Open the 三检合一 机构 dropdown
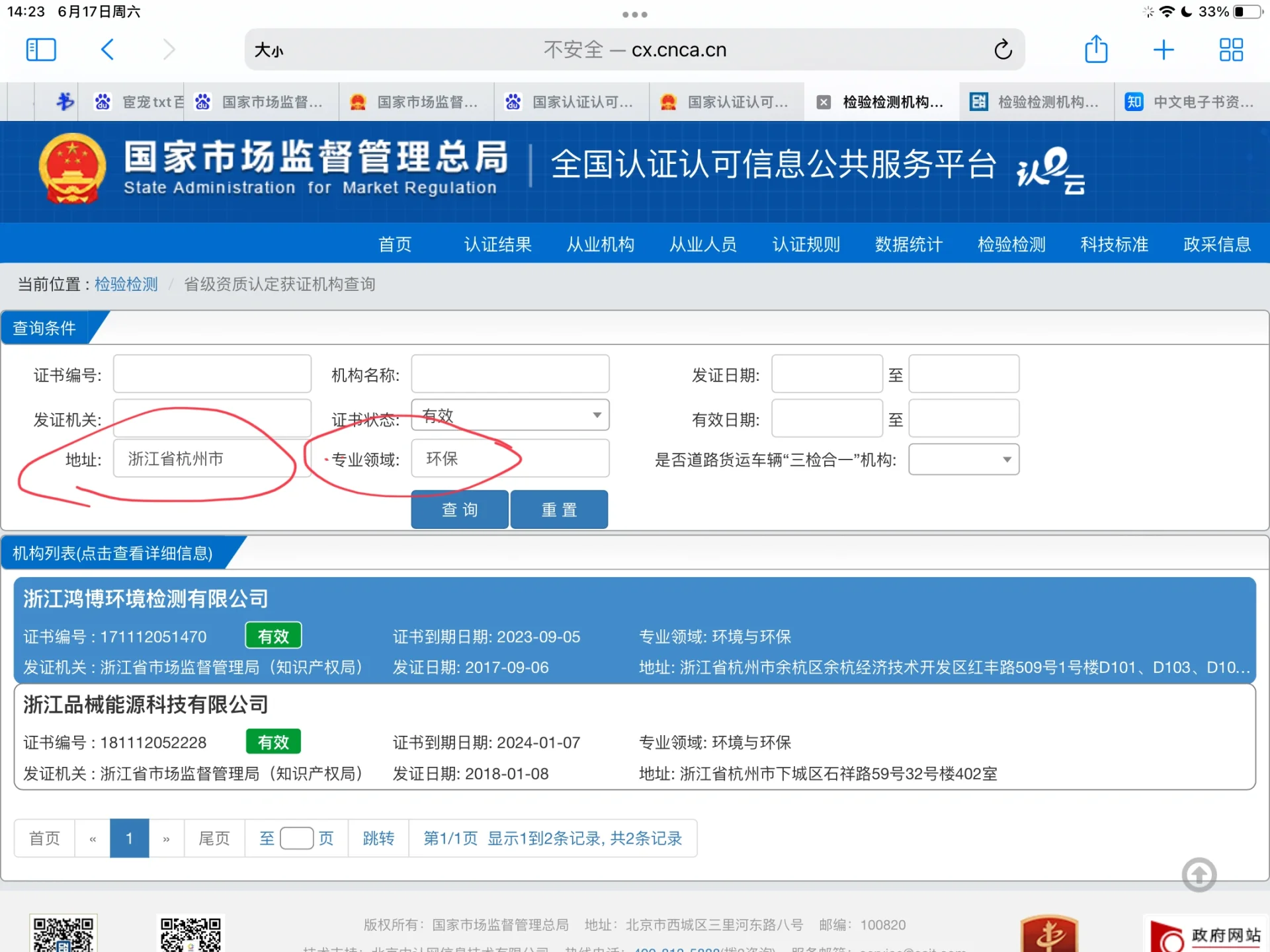Image resolution: width=1270 pixels, height=952 pixels. 964,459
